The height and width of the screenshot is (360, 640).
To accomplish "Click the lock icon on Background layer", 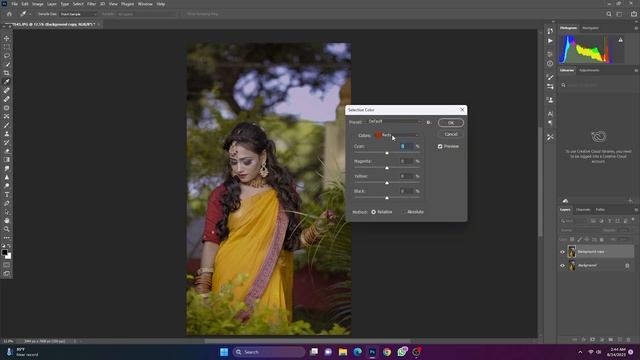I will 627,266.
